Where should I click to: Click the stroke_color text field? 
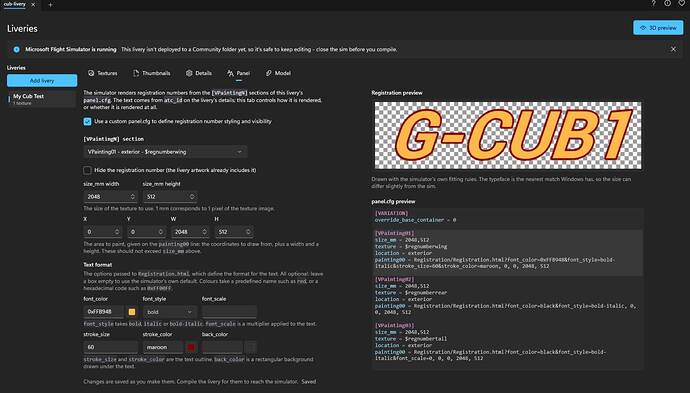click(163, 347)
